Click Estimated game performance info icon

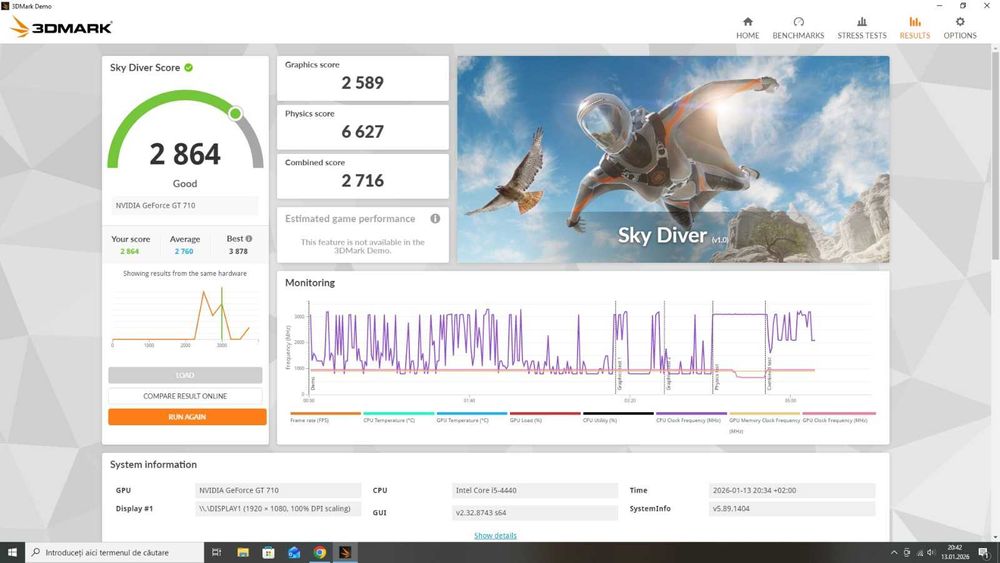click(x=435, y=219)
